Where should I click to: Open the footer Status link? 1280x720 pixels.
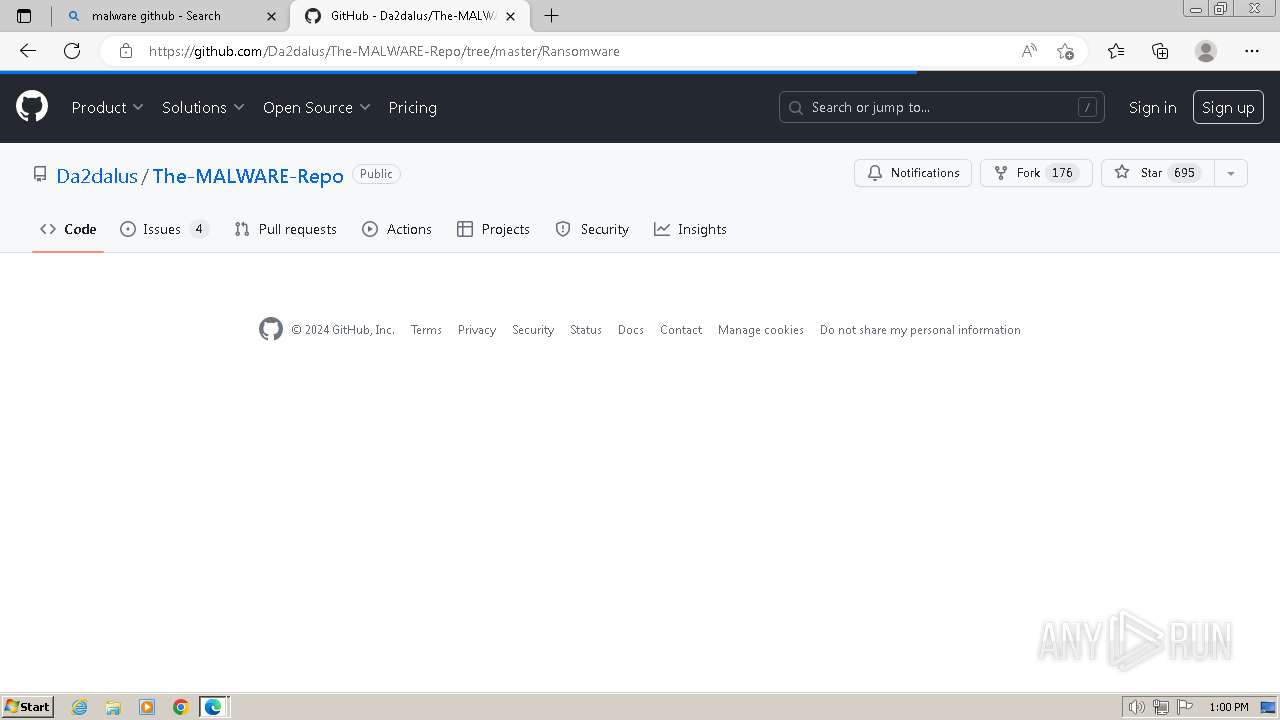pos(586,330)
